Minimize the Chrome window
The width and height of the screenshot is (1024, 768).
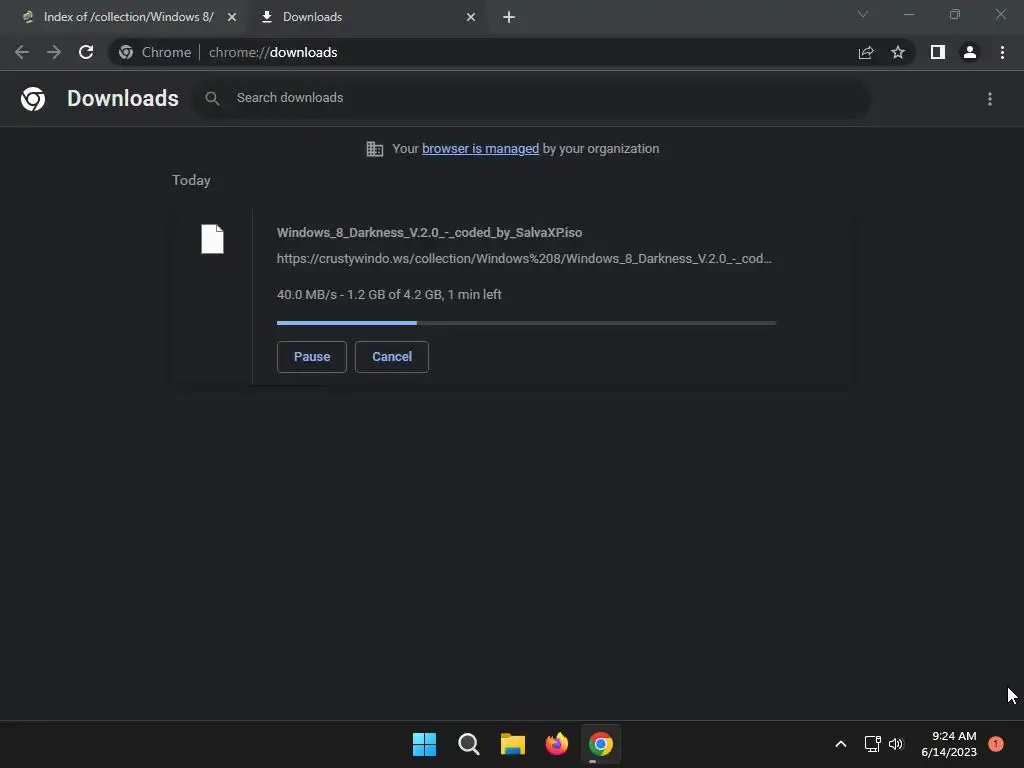pos(908,14)
